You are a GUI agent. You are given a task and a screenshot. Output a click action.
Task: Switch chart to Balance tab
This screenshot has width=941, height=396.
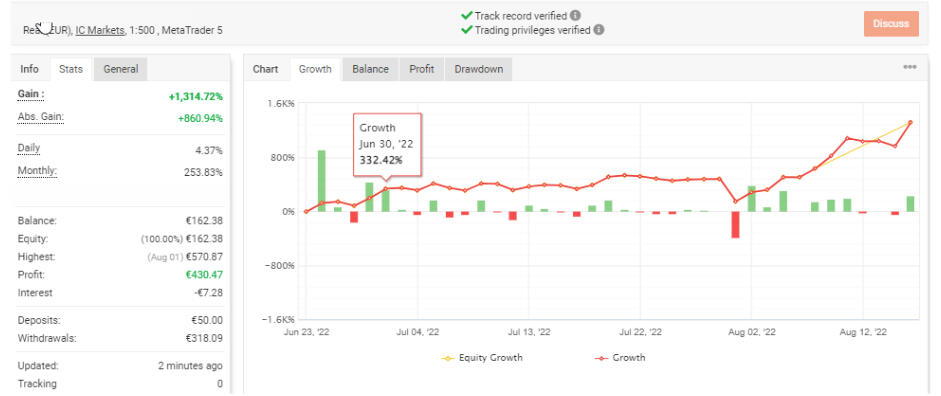pyautogui.click(x=370, y=69)
